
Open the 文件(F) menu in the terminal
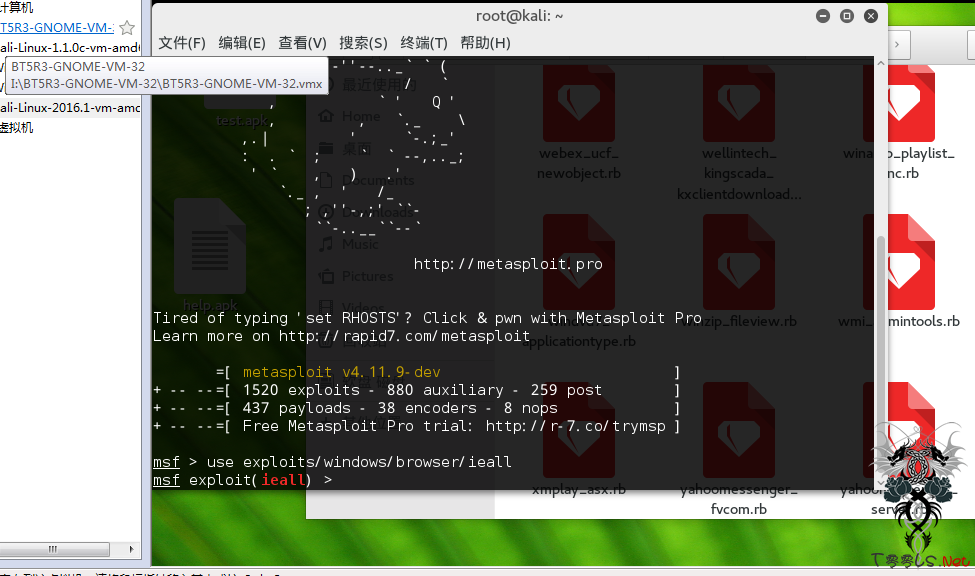(x=182, y=43)
